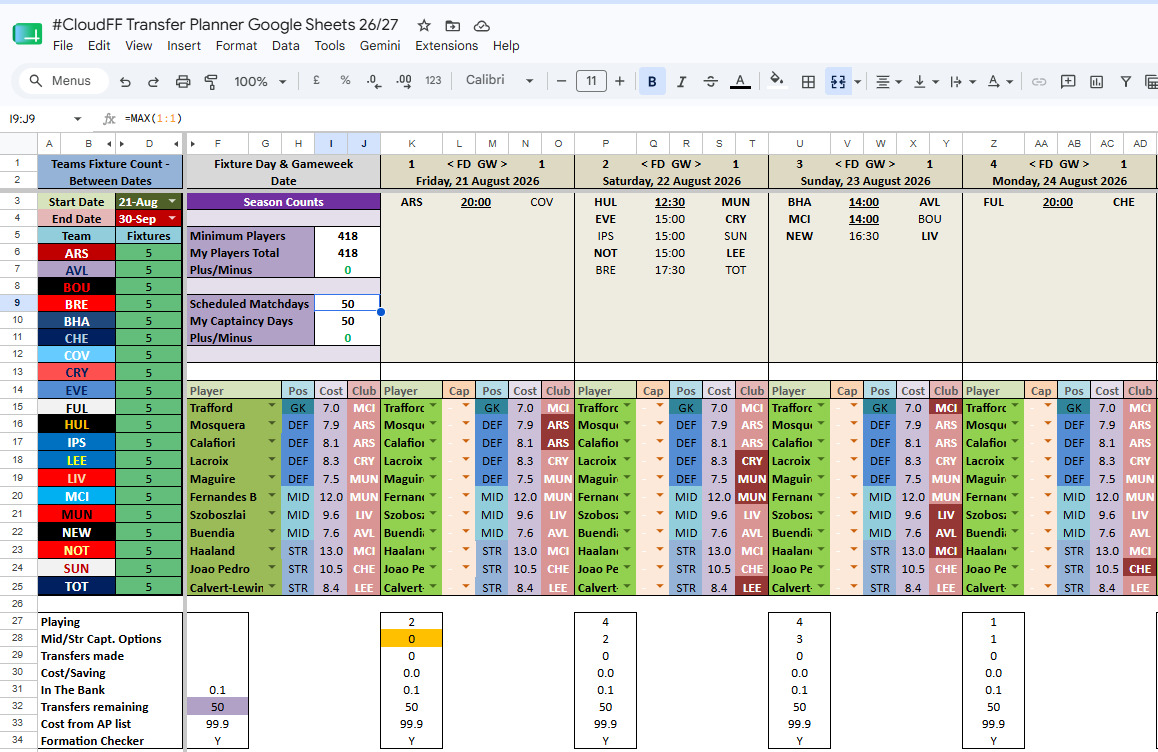This screenshot has width=1158, height=752.
Task: Open the Calibri font dropdown
Action: [x=499, y=80]
